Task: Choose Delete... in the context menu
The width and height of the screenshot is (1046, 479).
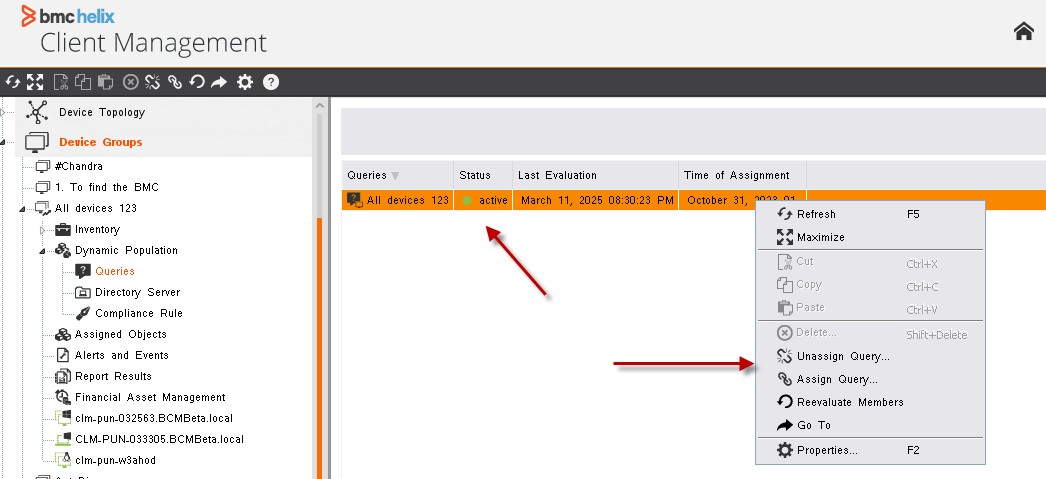Action: (870, 333)
